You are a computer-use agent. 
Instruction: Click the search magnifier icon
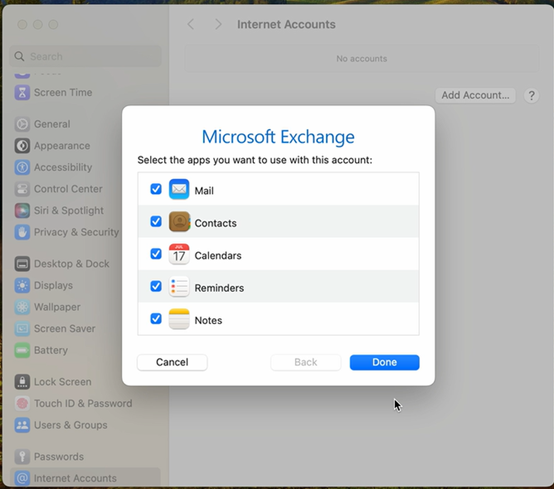point(19,57)
